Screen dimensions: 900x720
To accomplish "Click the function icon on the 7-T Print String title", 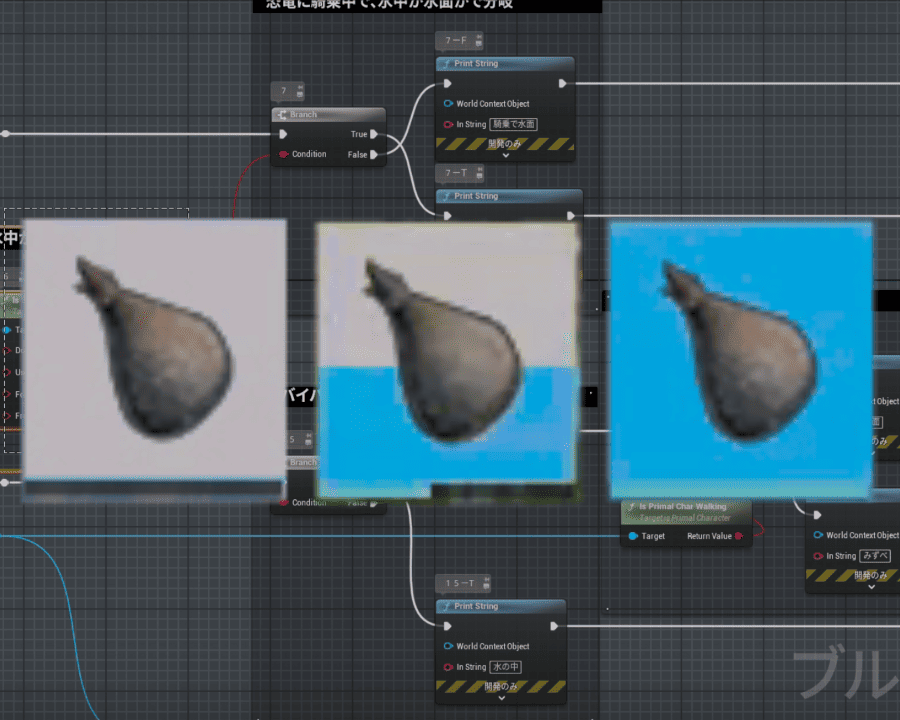I will point(446,196).
